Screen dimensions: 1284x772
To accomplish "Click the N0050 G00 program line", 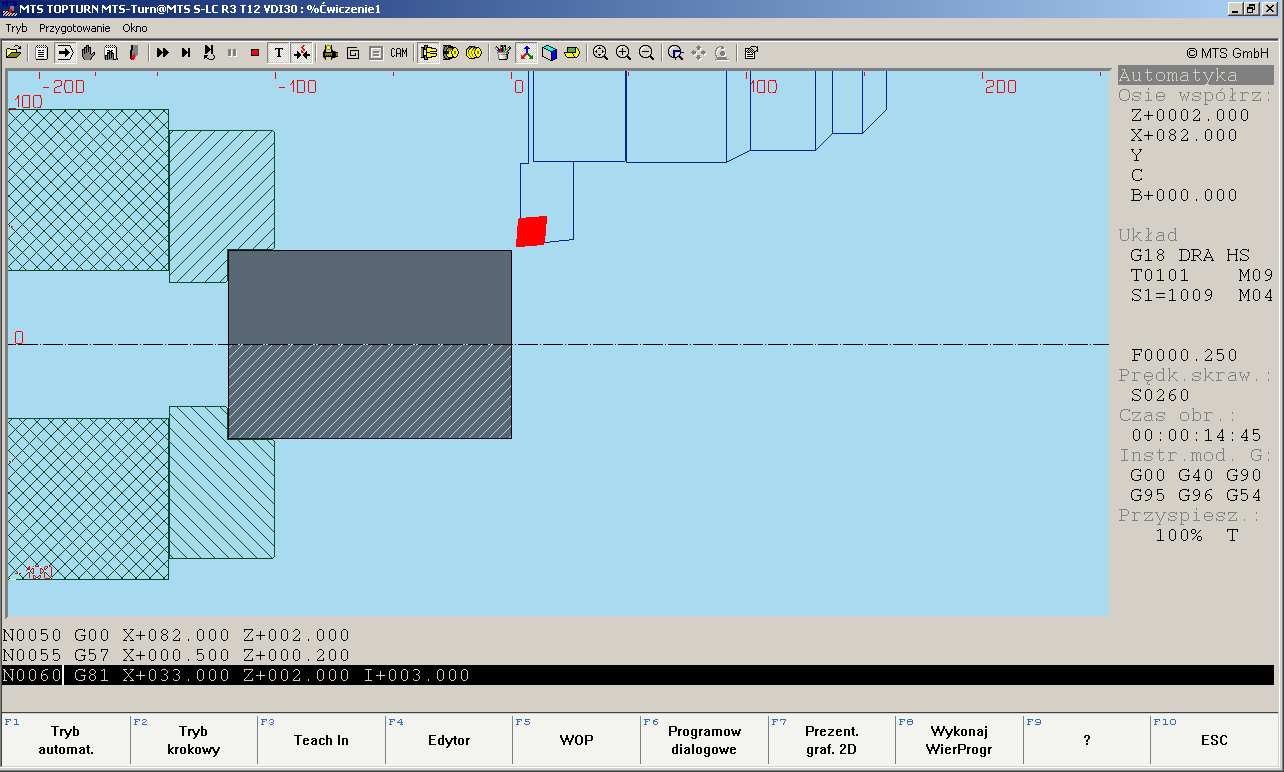I will [176, 635].
